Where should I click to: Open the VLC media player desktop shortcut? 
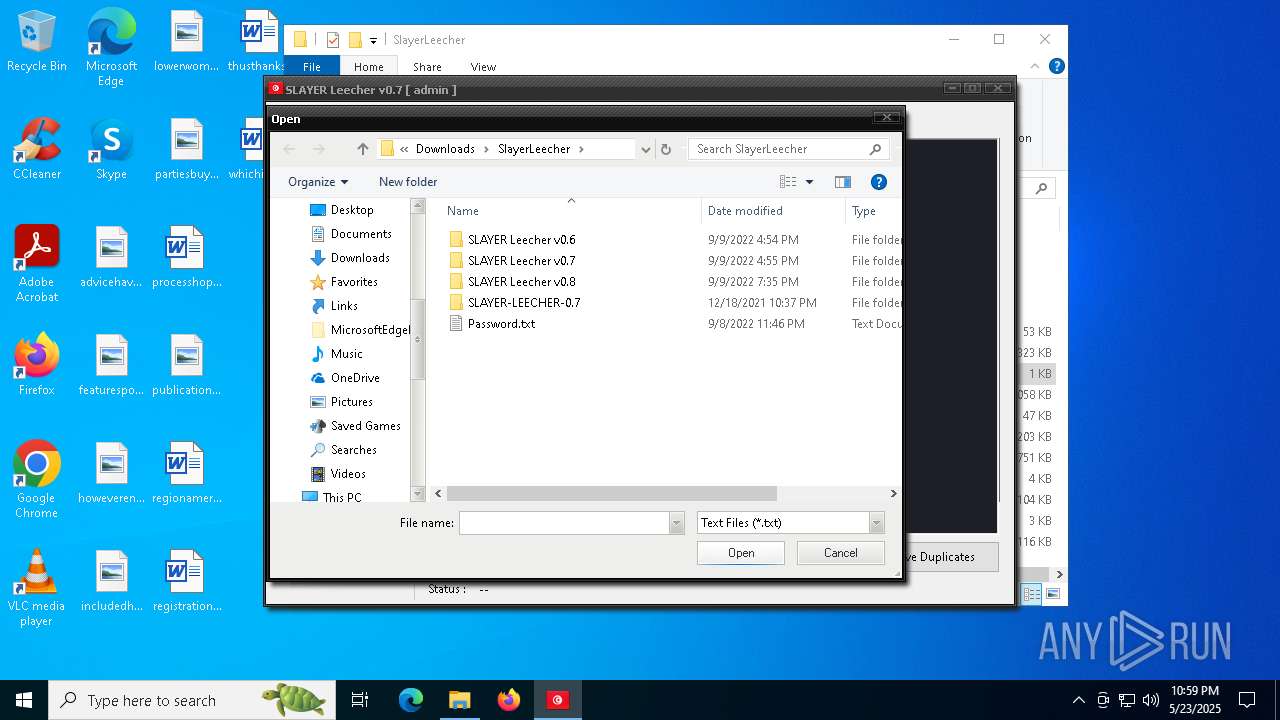[x=37, y=588]
